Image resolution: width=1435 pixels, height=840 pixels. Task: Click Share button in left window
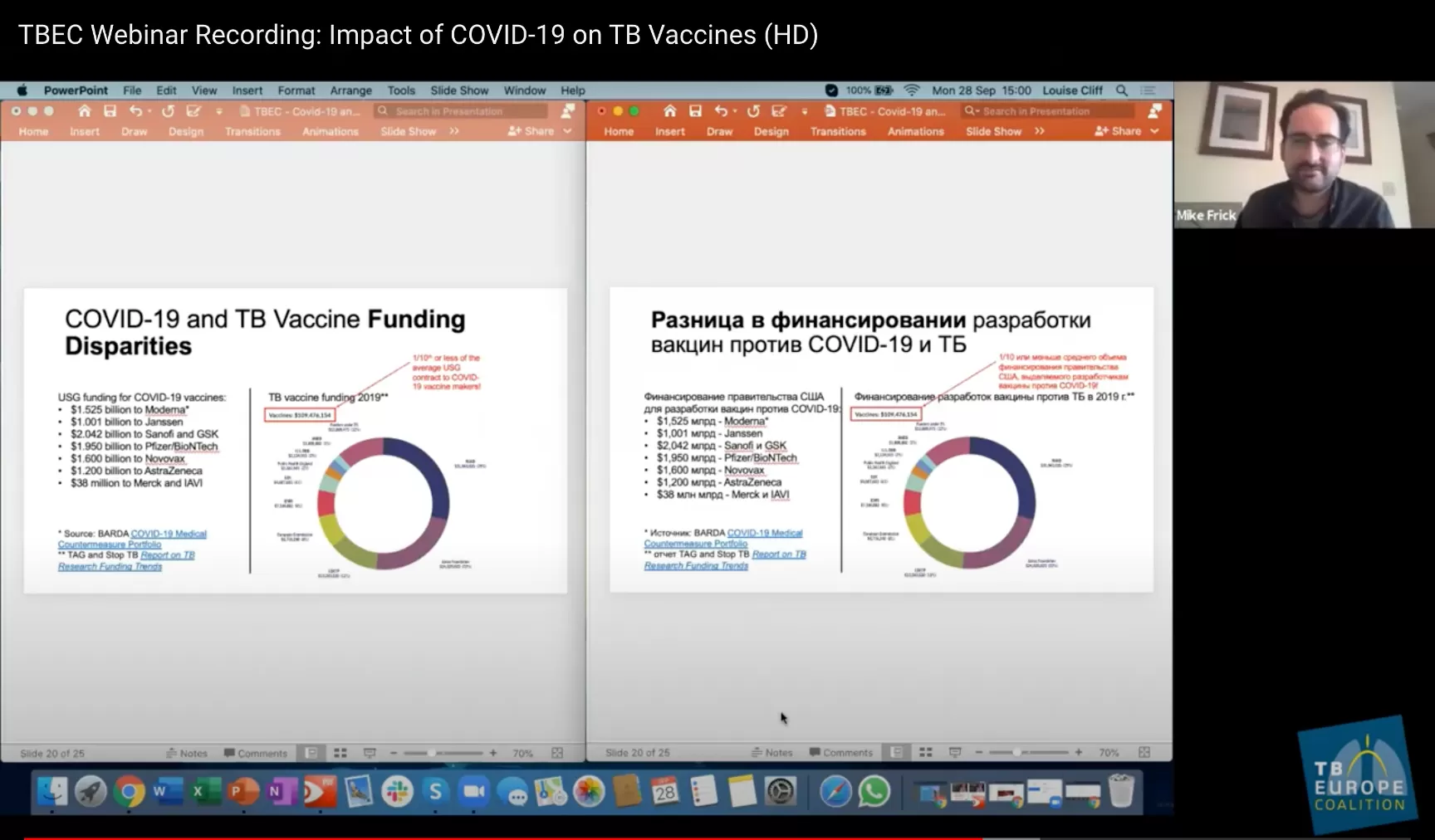(531, 131)
